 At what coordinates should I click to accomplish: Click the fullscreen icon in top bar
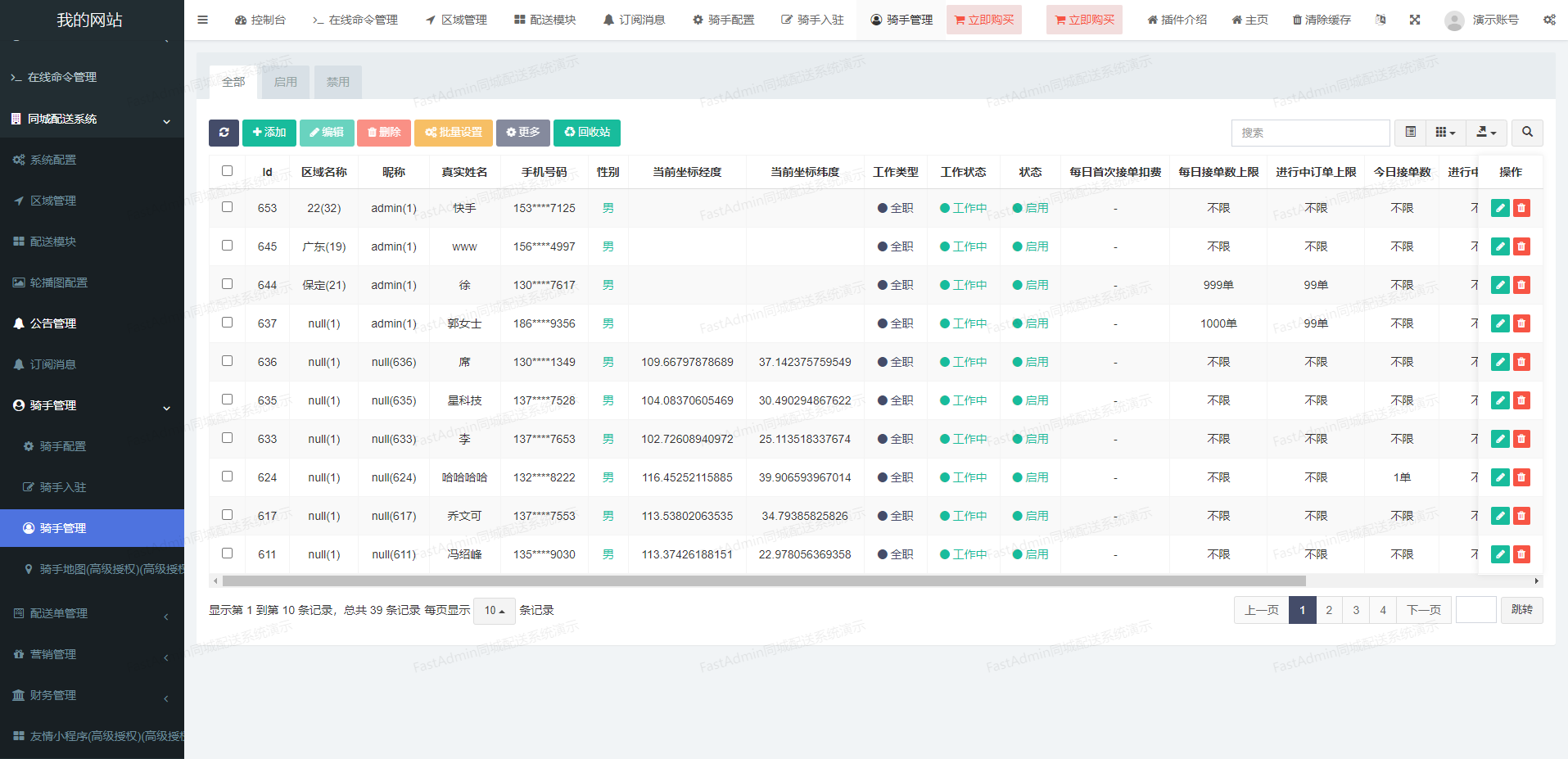[x=1414, y=20]
